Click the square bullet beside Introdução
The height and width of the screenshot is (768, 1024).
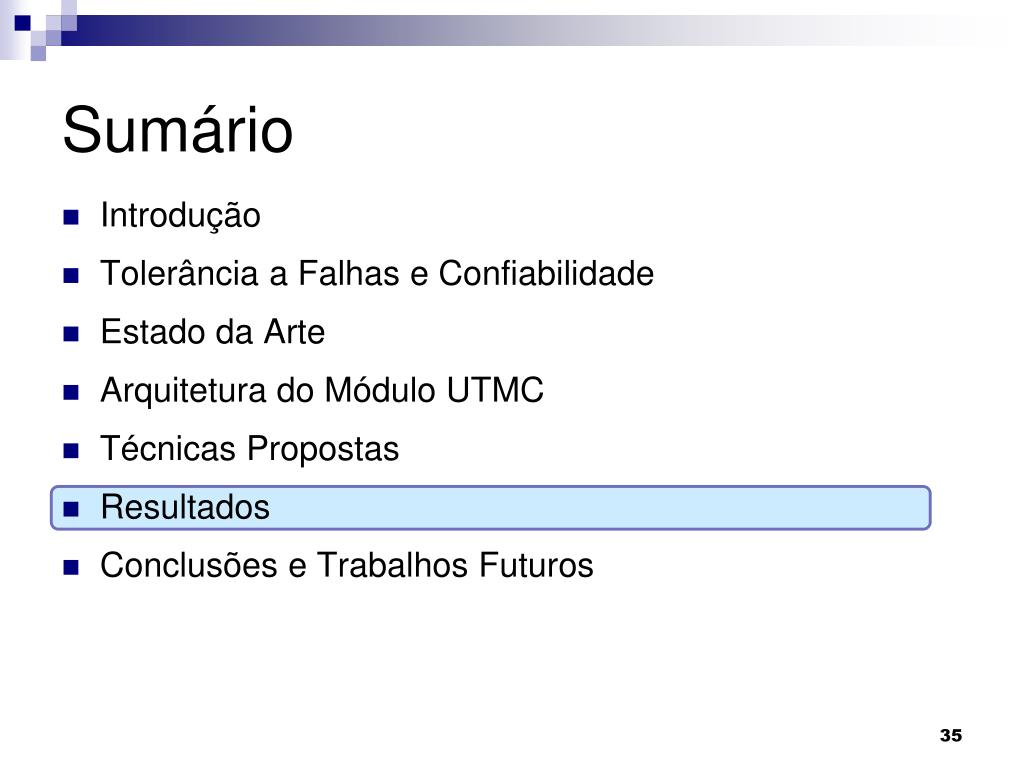71,217
